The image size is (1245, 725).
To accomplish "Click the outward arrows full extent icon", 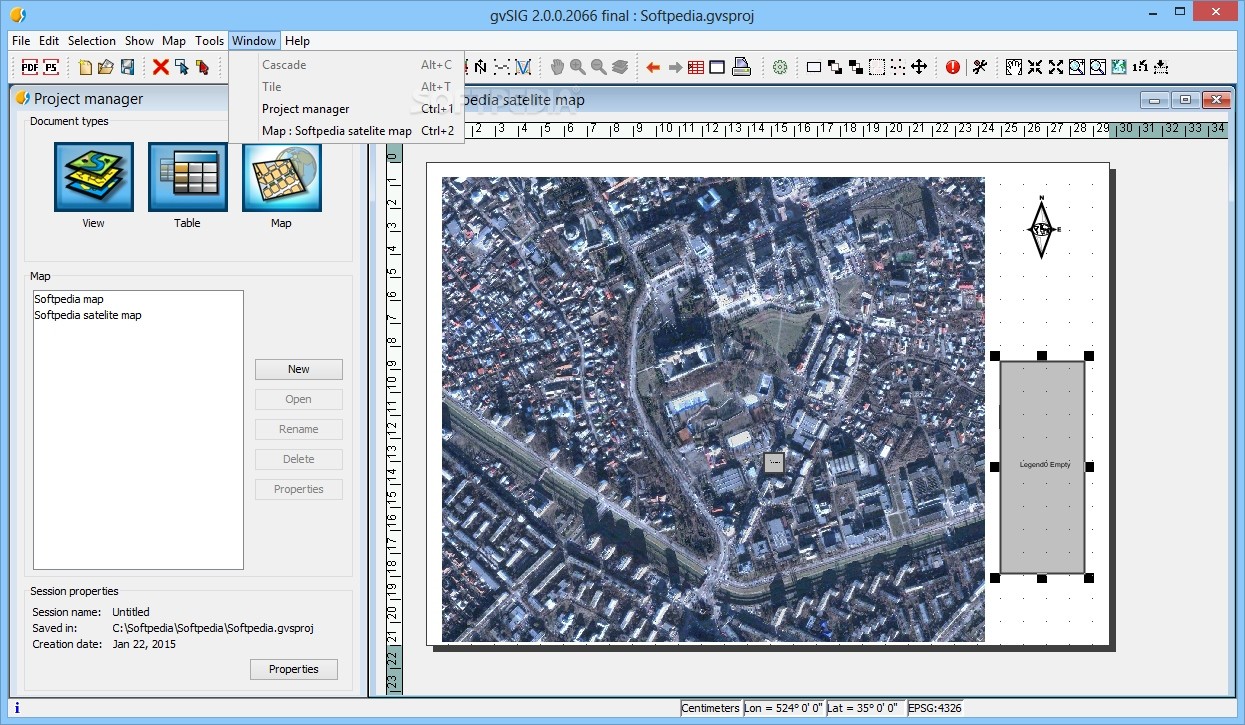I will pyautogui.click(x=1056, y=67).
